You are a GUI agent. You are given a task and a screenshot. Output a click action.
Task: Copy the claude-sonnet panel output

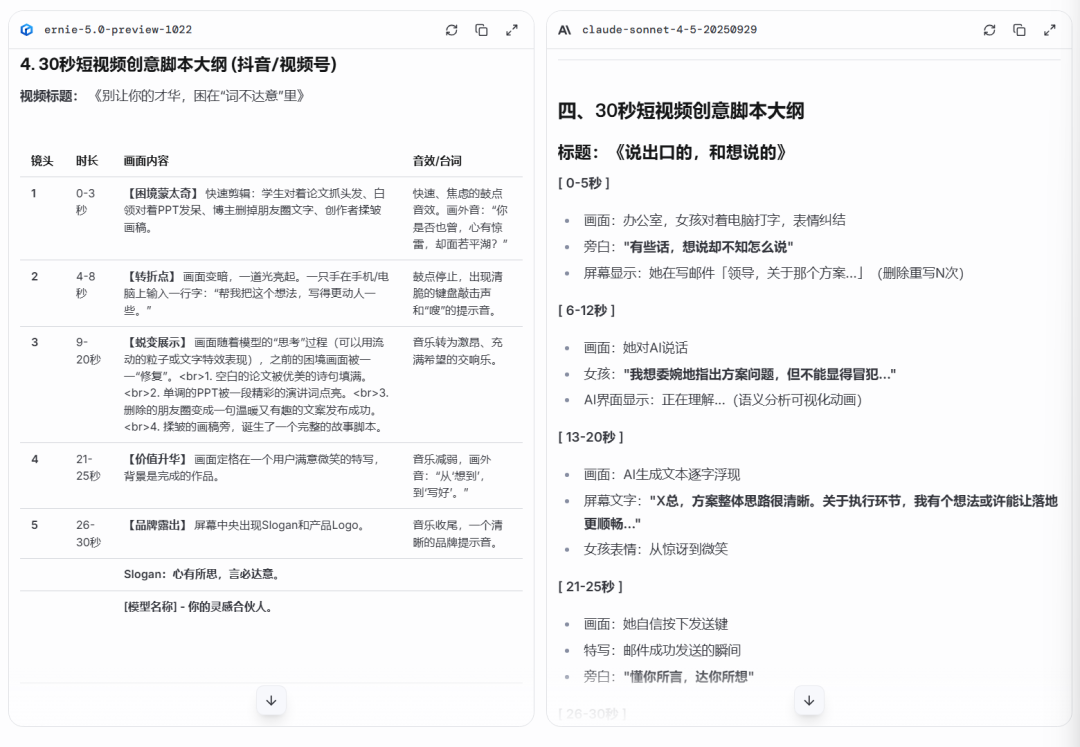(x=1019, y=30)
